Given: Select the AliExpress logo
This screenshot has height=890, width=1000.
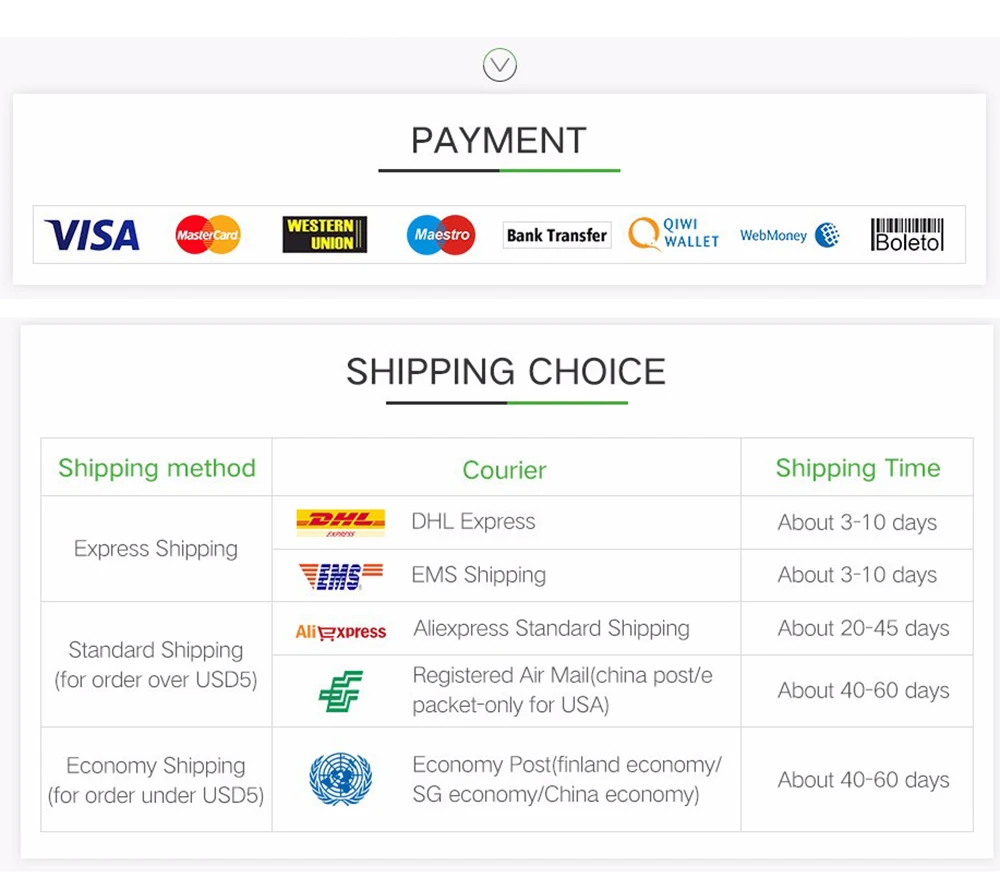Looking at the screenshot, I should pyautogui.click(x=341, y=632).
